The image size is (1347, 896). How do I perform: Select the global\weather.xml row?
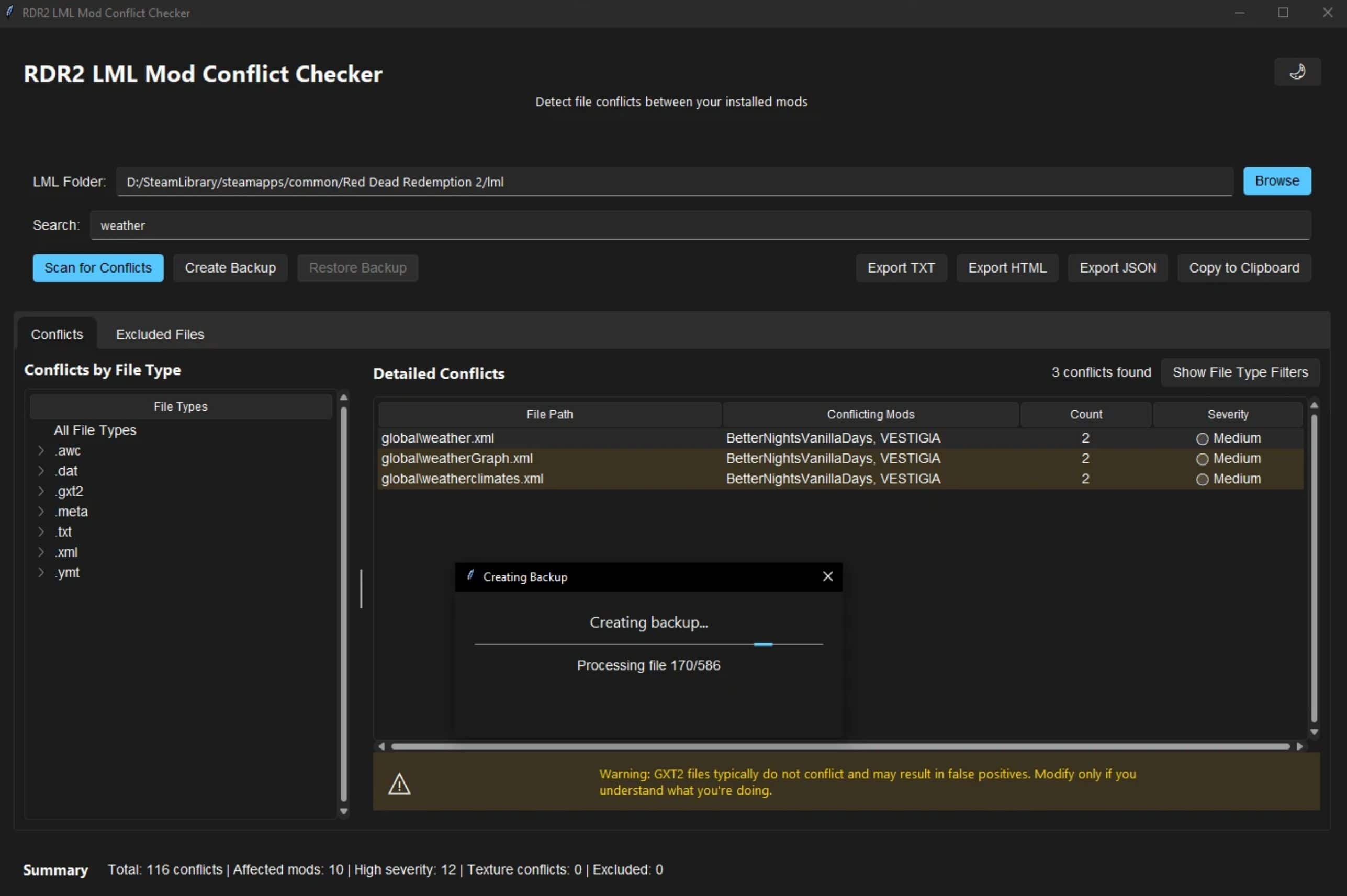[840, 438]
